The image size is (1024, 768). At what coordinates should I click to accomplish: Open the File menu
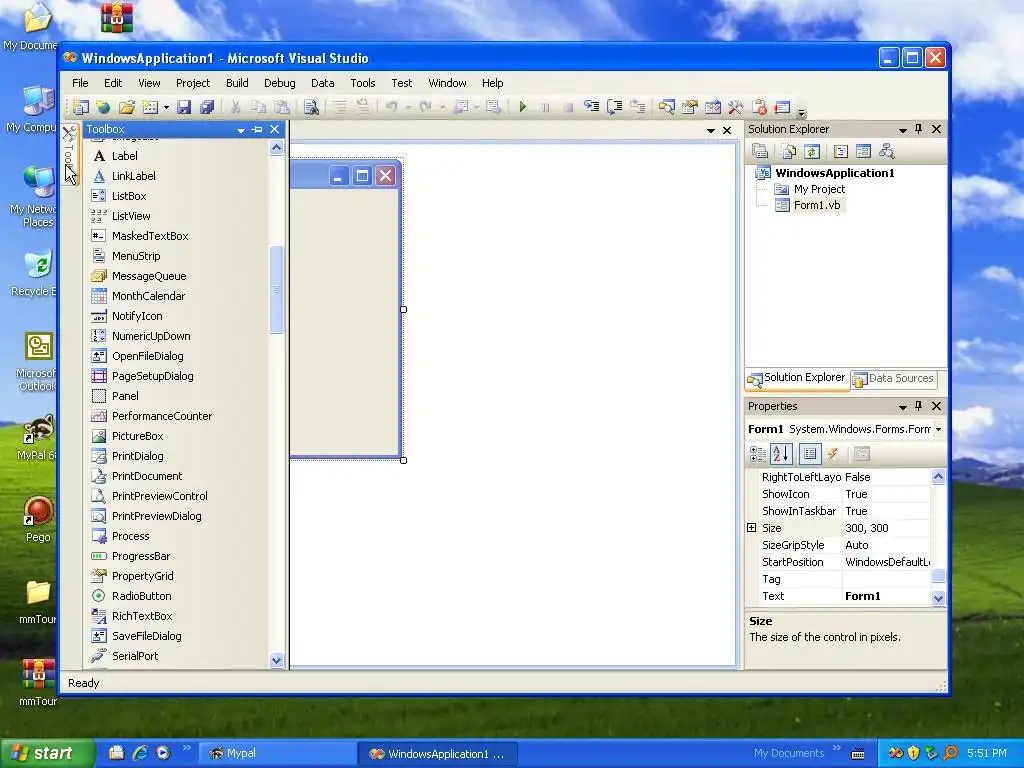80,83
